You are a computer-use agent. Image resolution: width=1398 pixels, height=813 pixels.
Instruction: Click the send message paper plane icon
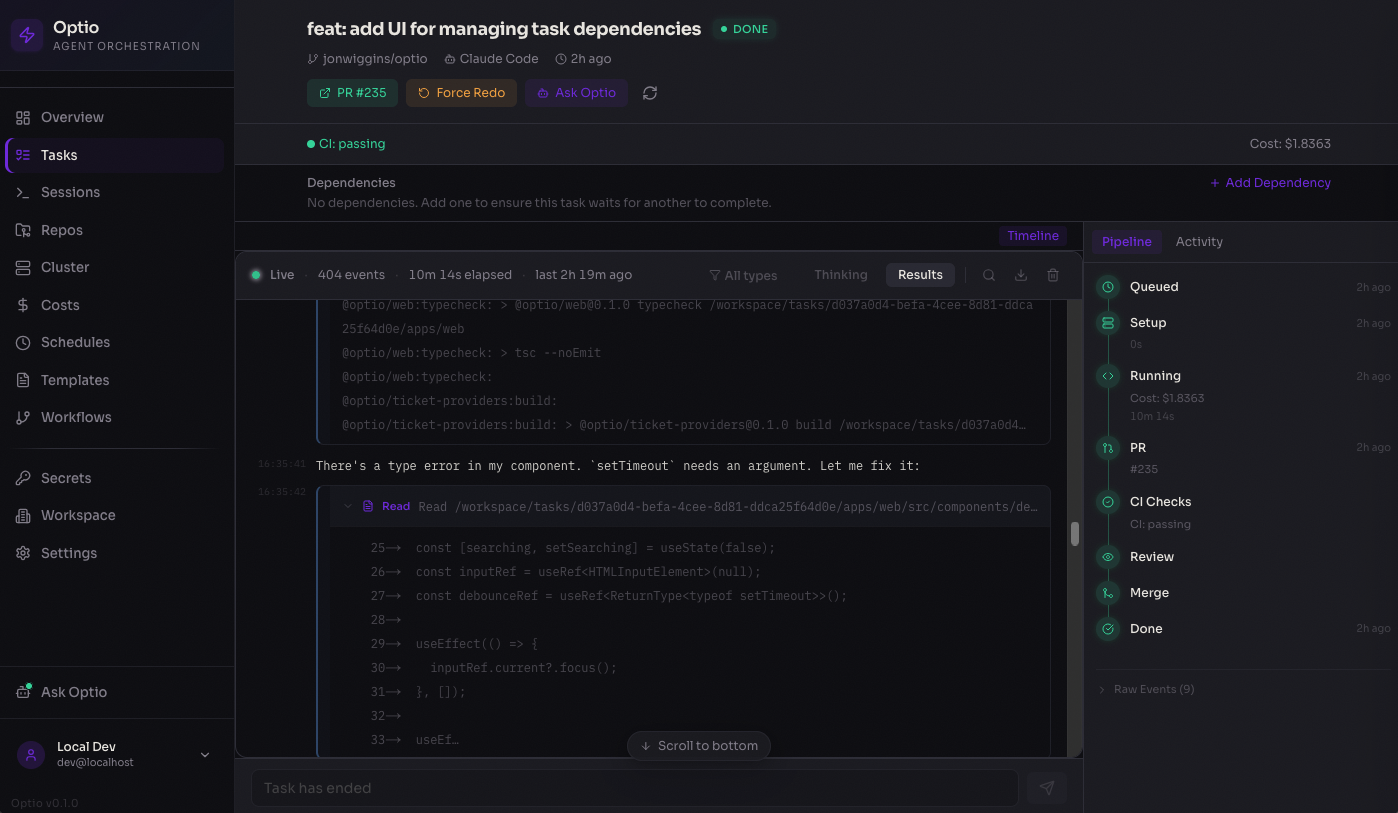click(x=1046, y=787)
